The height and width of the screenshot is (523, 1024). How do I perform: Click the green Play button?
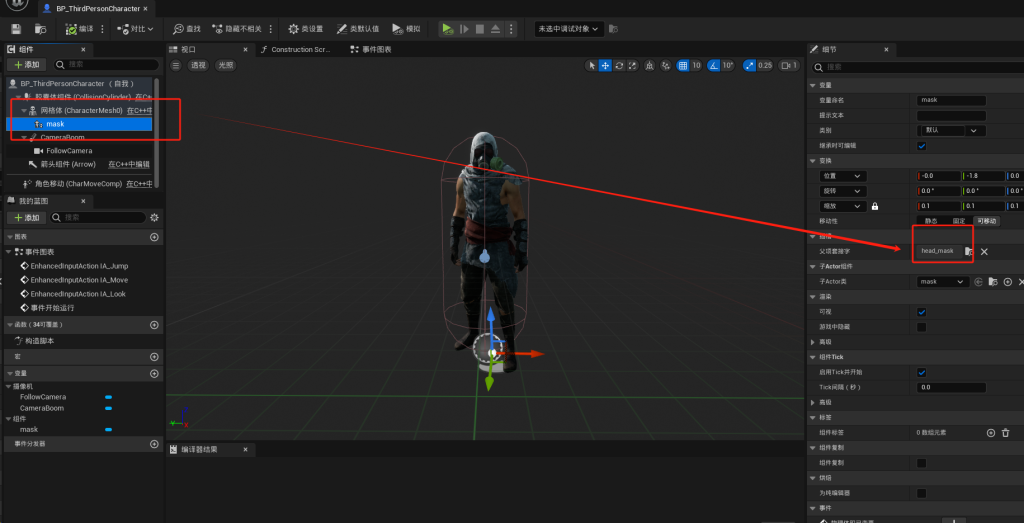point(447,29)
